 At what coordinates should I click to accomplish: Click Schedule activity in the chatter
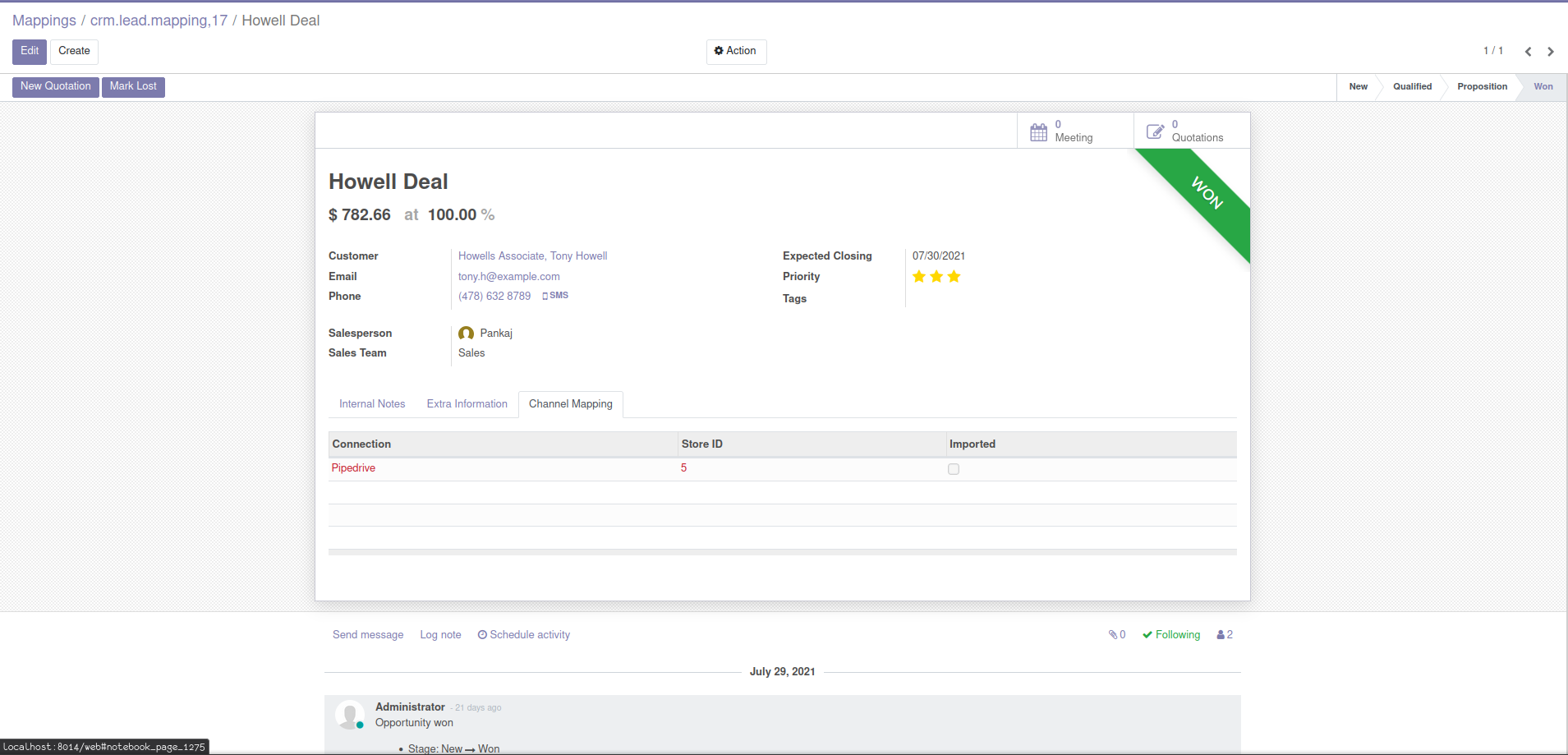[524, 635]
